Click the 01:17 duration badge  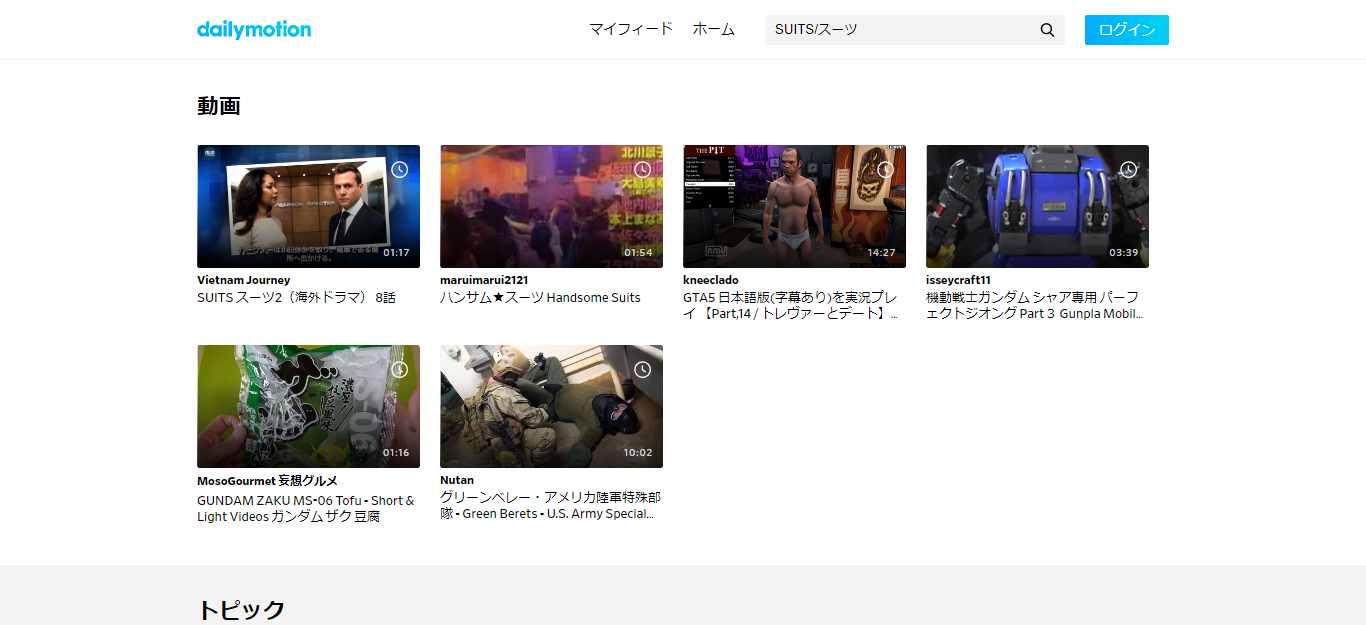point(396,253)
